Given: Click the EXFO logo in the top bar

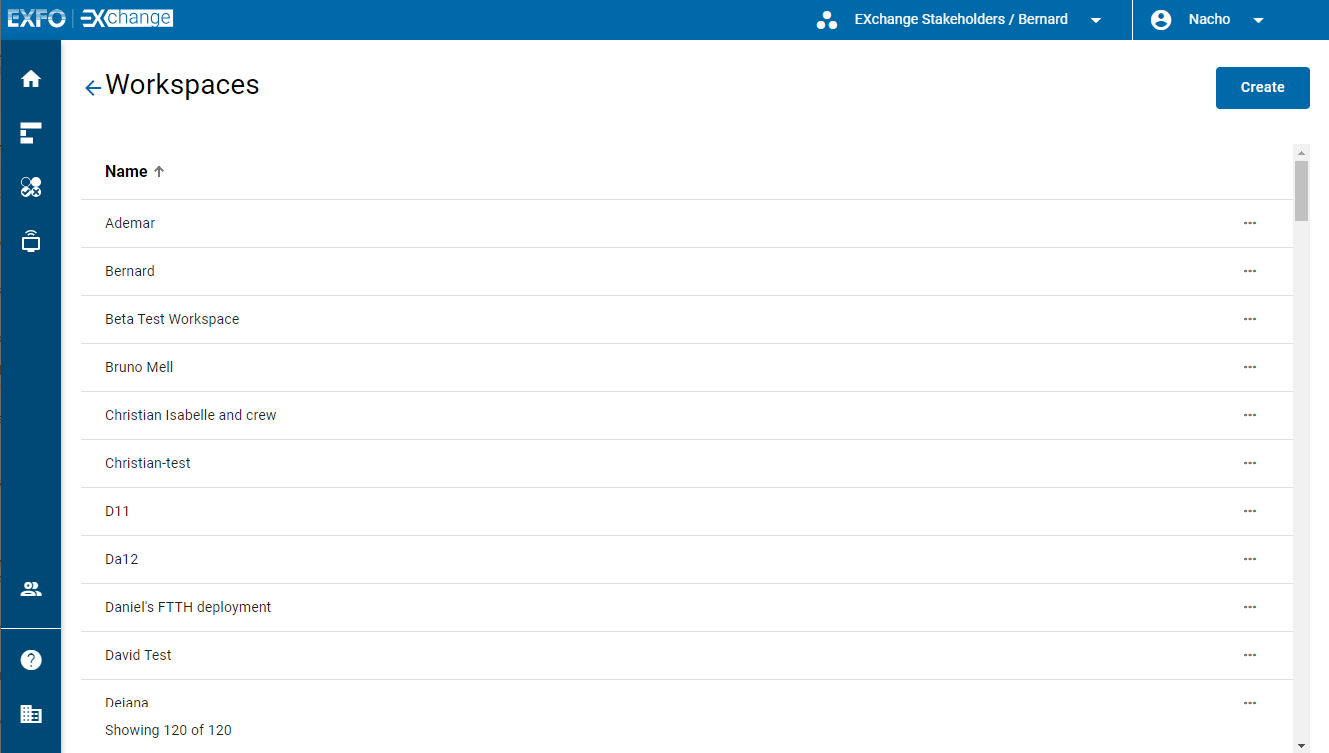Looking at the screenshot, I should click(36, 17).
